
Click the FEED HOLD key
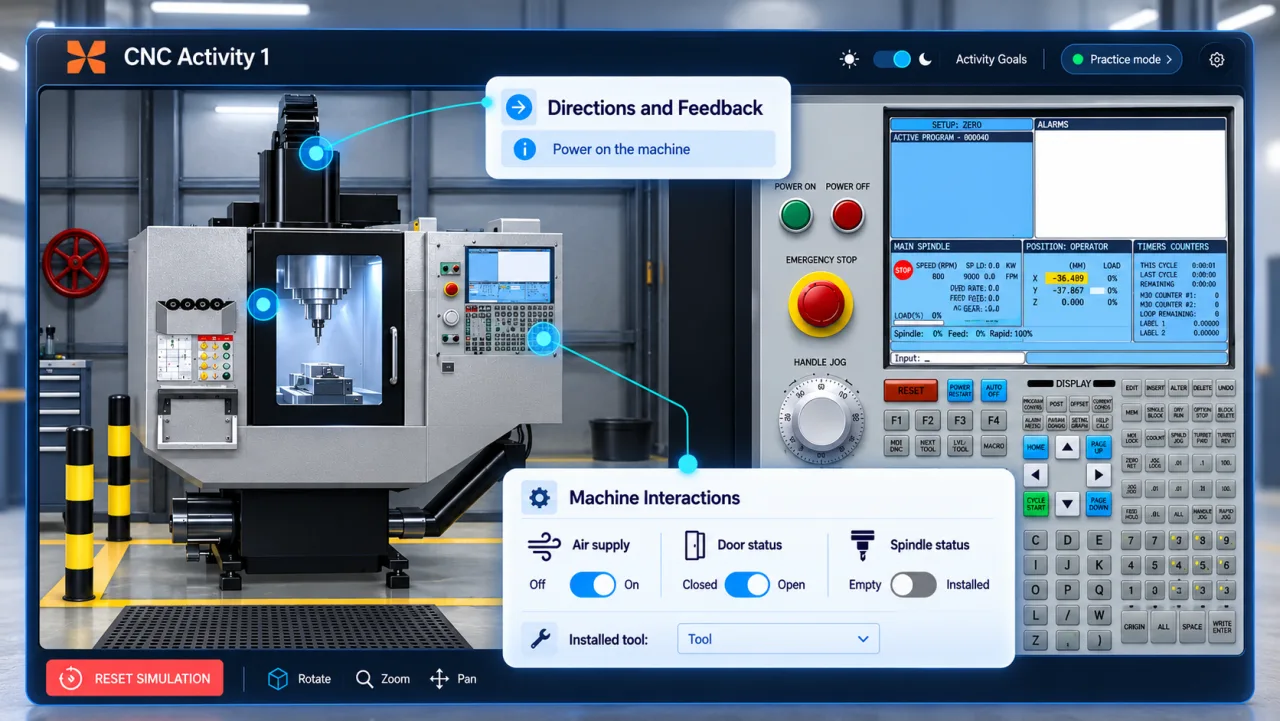coord(1132,514)
